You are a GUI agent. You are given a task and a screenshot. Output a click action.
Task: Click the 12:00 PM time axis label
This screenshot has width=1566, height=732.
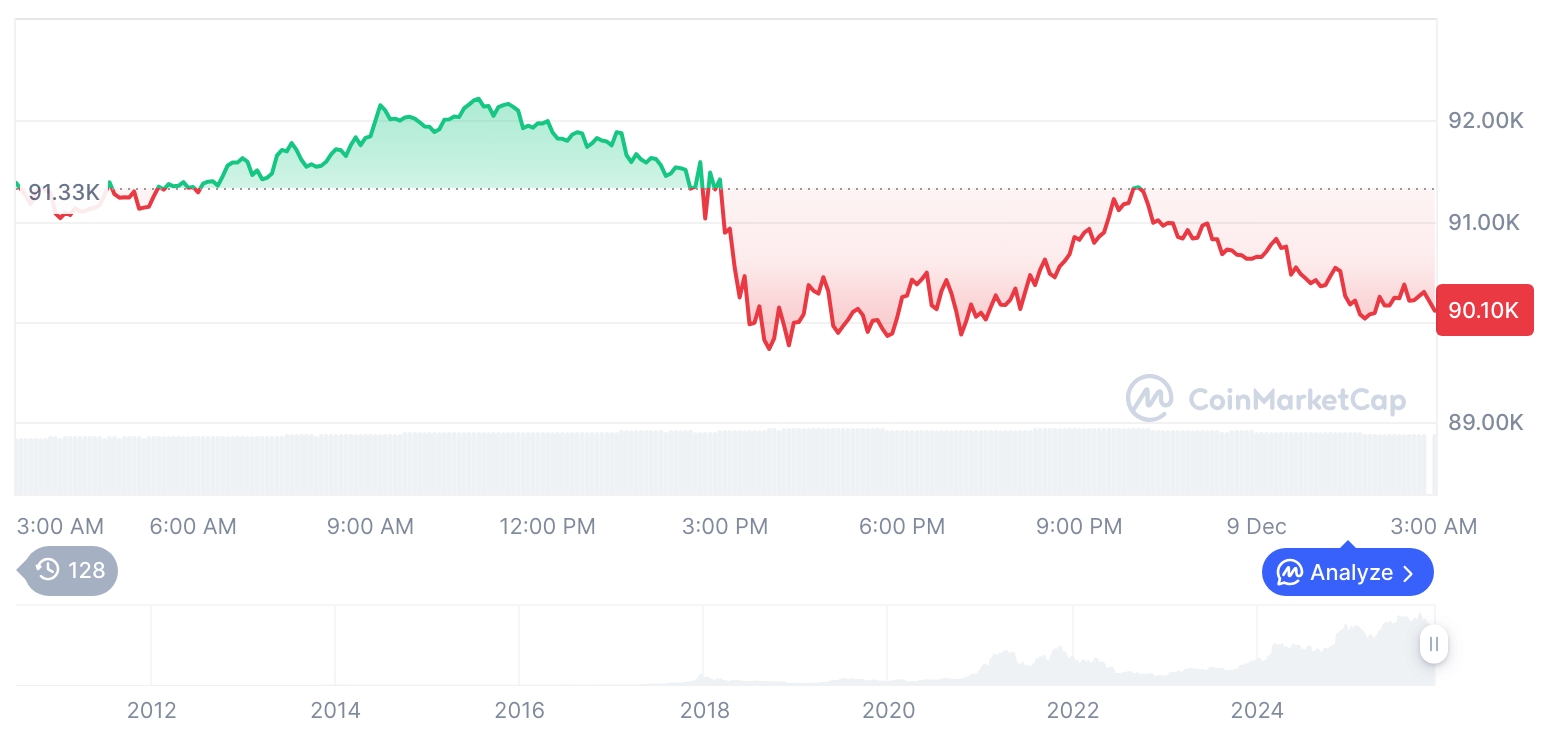pos(547,526)
